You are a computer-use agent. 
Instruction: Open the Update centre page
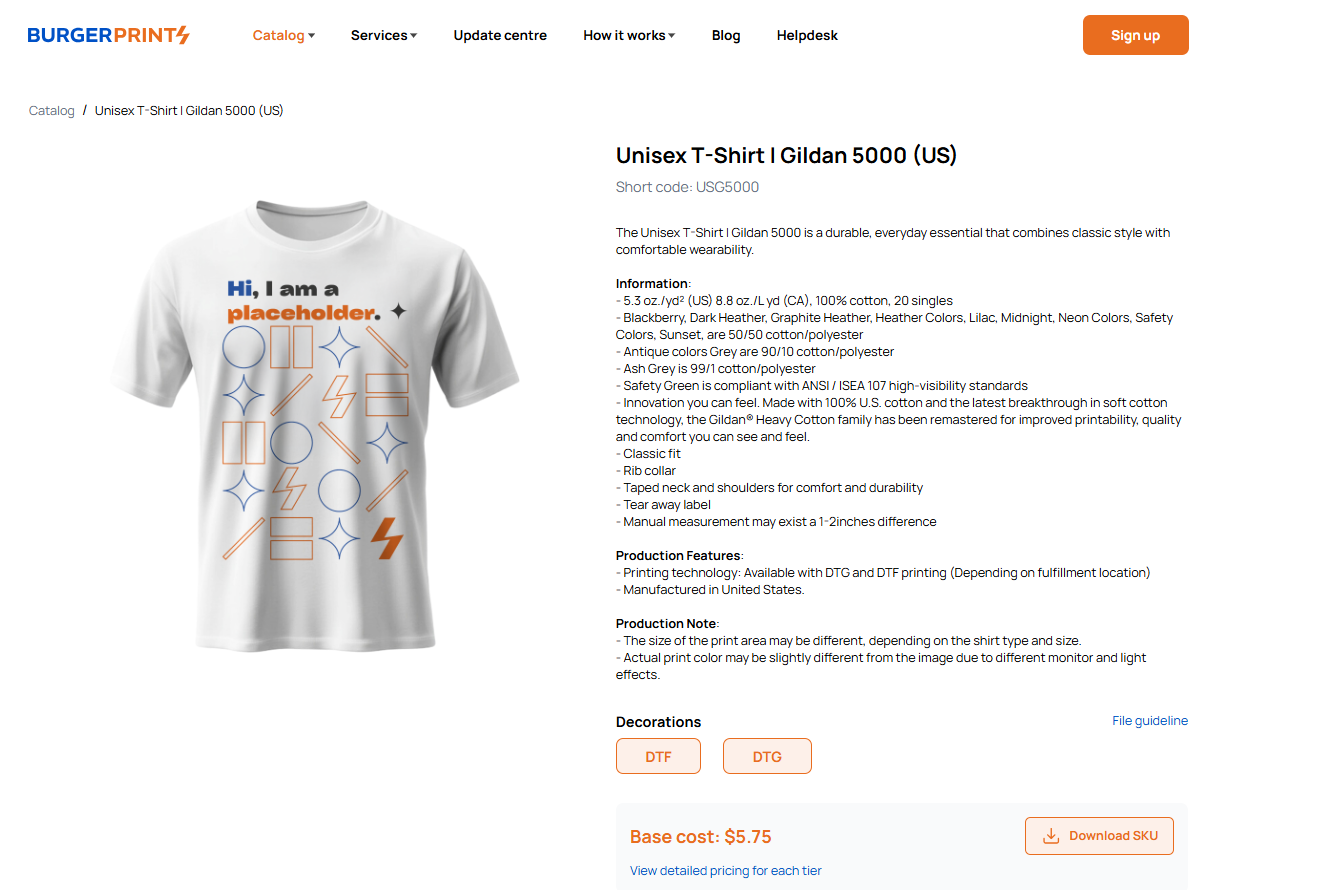point(500,35)
